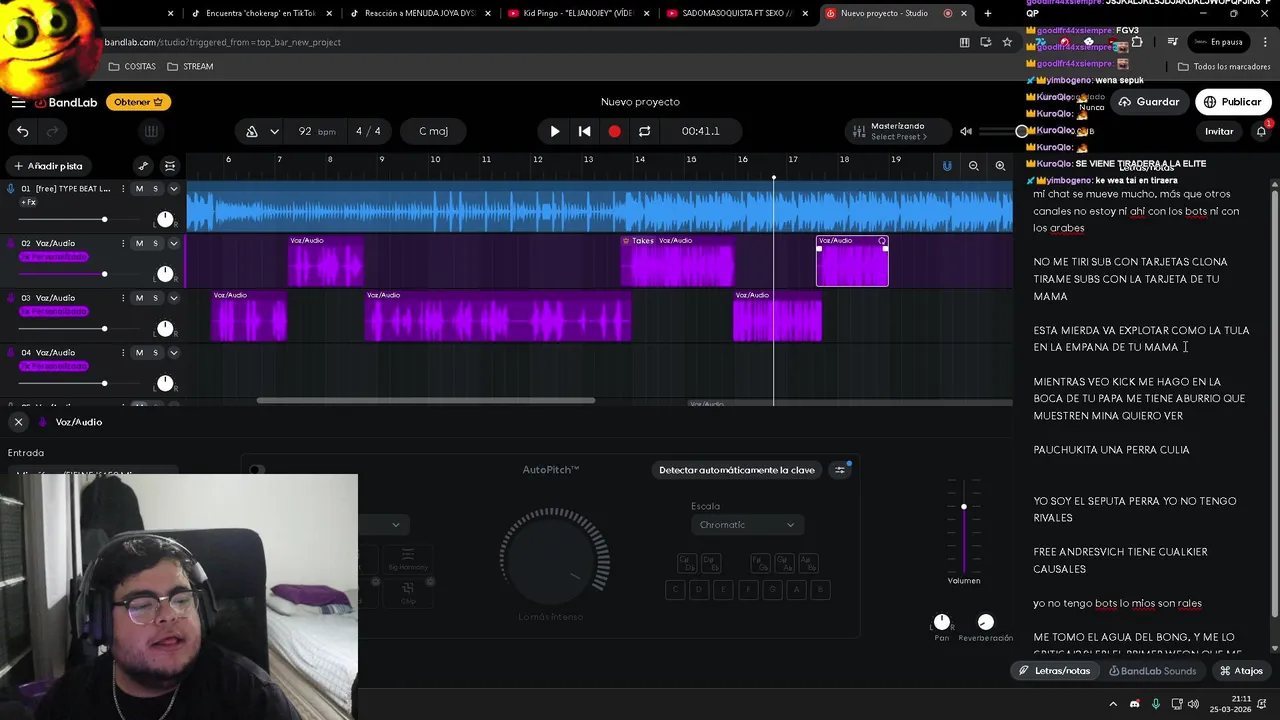This screenshot has width=1280, height=720.
Task: Click the Invitar button
Action: pyautogui.click(x=1219, y=131)
